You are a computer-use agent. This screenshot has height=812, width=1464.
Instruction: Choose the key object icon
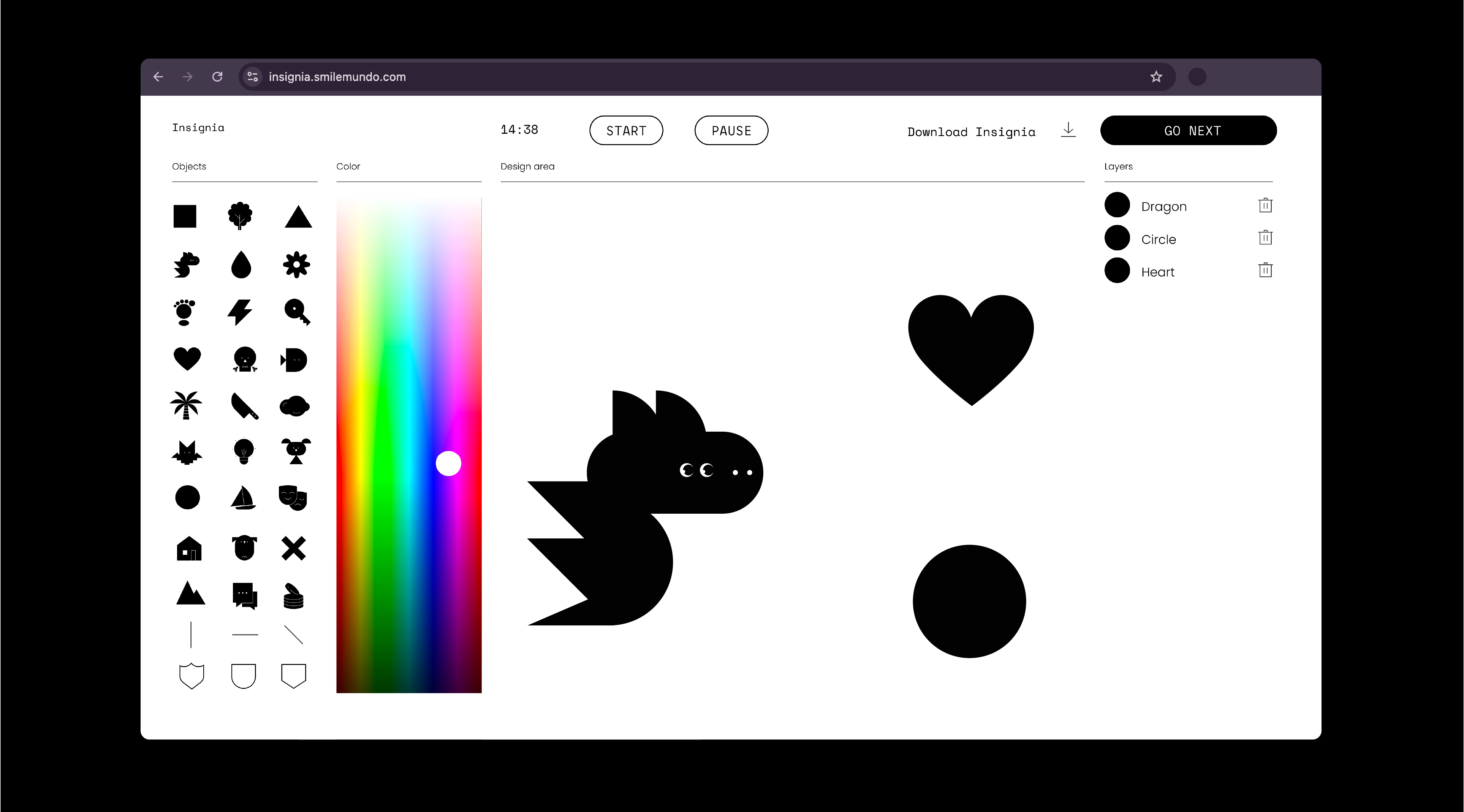tap(297, 312)
